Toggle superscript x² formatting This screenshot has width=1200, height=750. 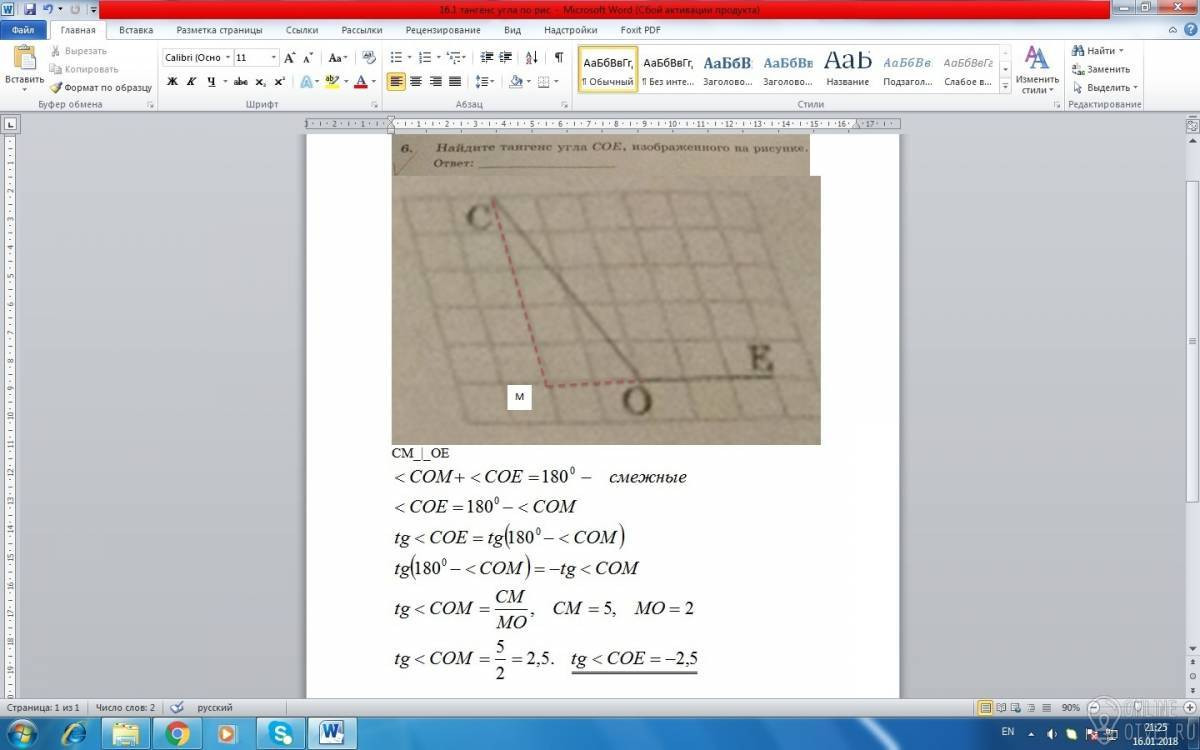pyautogui.click(x=279, y=82)
